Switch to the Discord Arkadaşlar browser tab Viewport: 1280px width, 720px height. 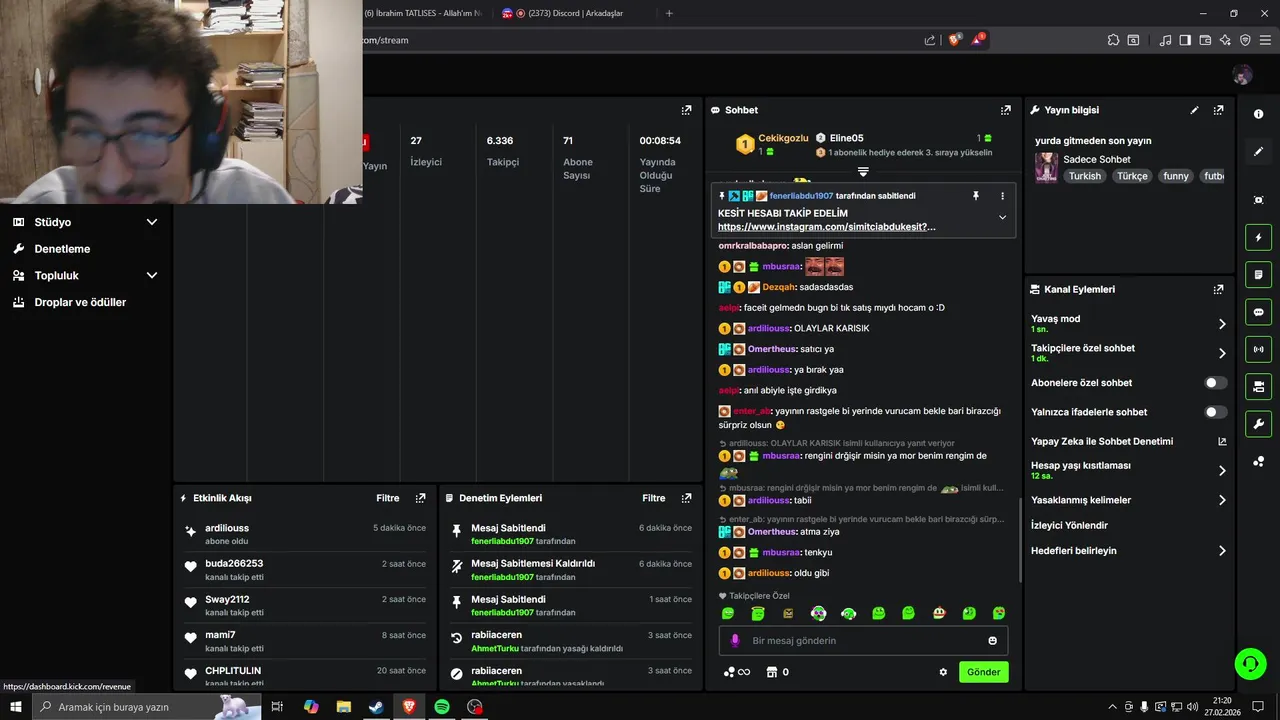tap(575, 13)
